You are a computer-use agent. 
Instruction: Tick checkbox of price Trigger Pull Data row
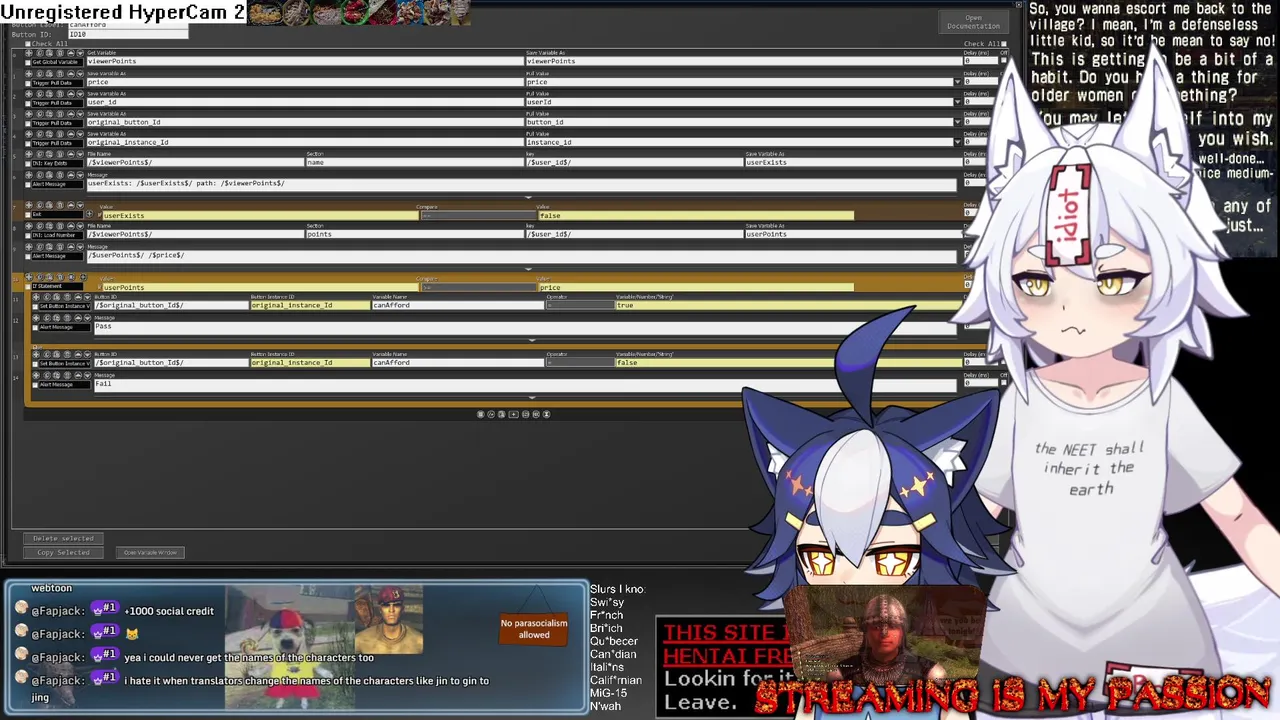[x=27, y=83]
